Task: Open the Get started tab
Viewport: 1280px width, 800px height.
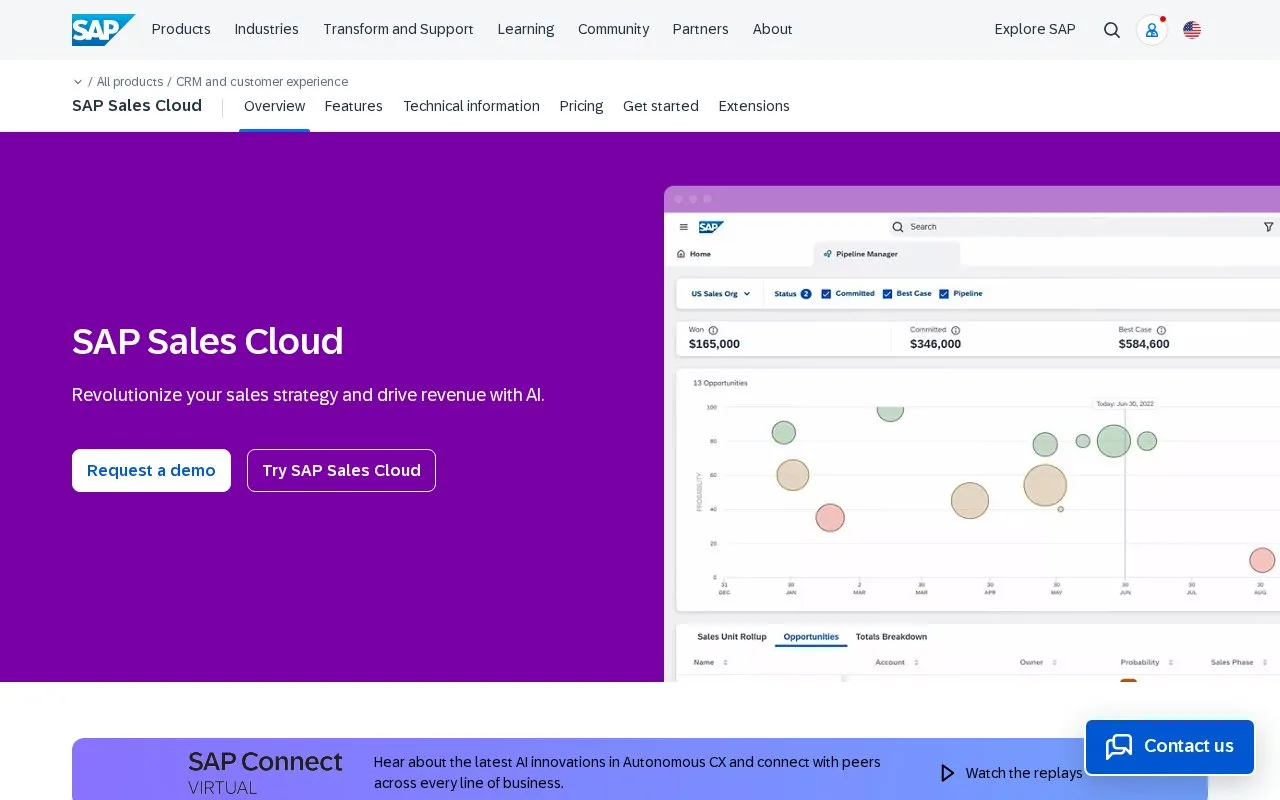Action: click(x=661, y=106)
